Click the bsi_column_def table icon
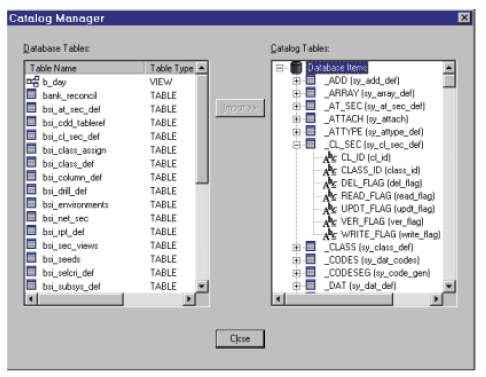 click(31, 176)
